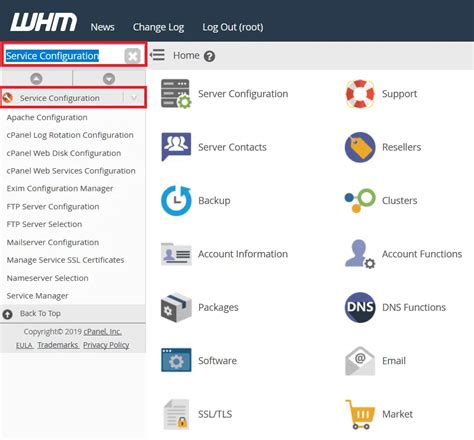Open the Server Contacts icon

[x=176, y=147]
